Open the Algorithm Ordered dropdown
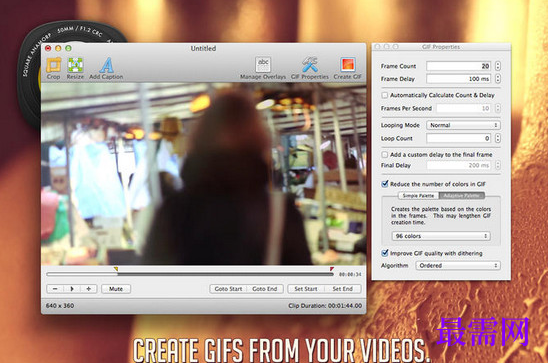 pyautogui.click(x=458, y=266)
